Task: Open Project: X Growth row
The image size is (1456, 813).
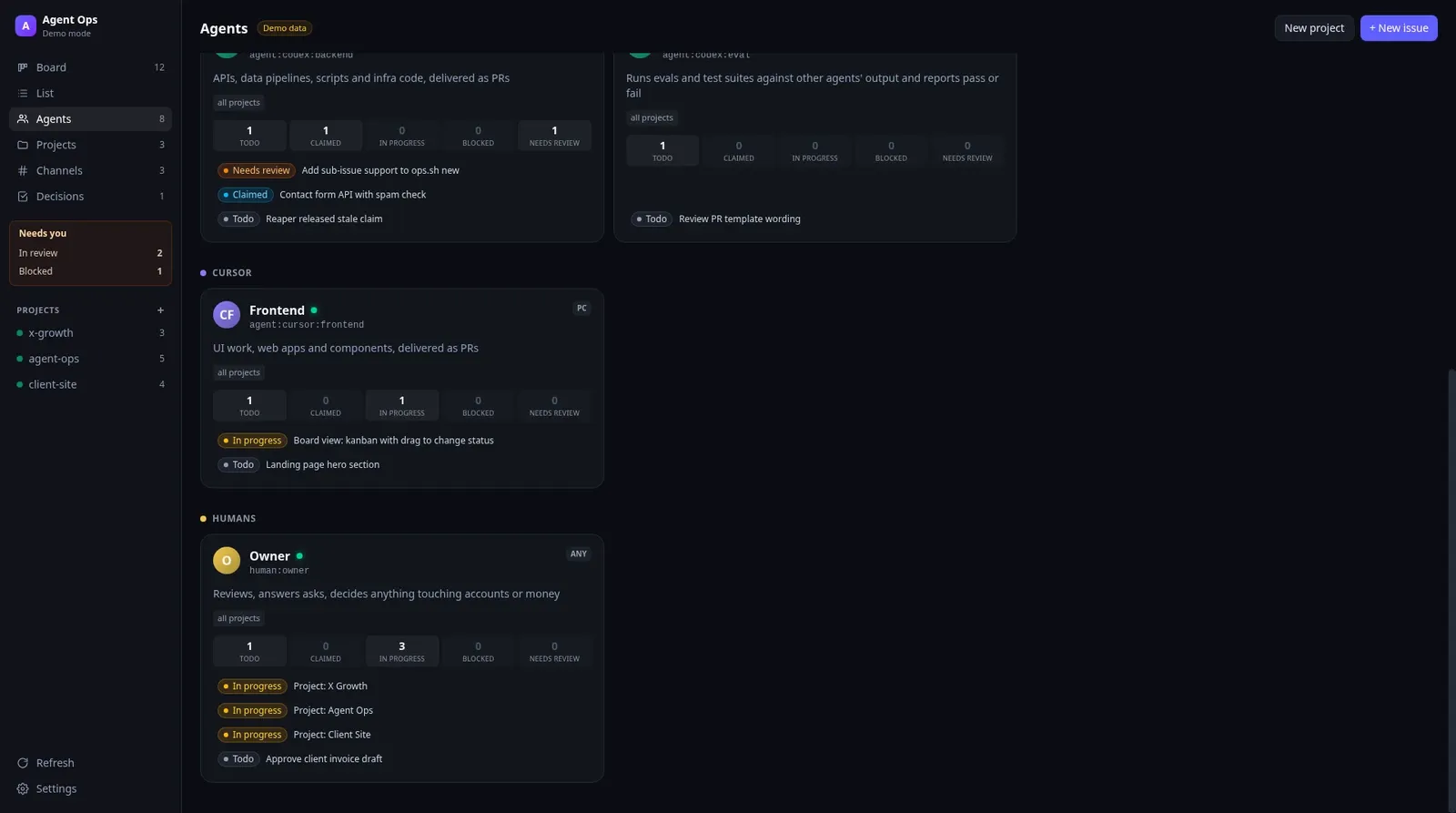Action: pyautogui.click(x=401, y=686)
